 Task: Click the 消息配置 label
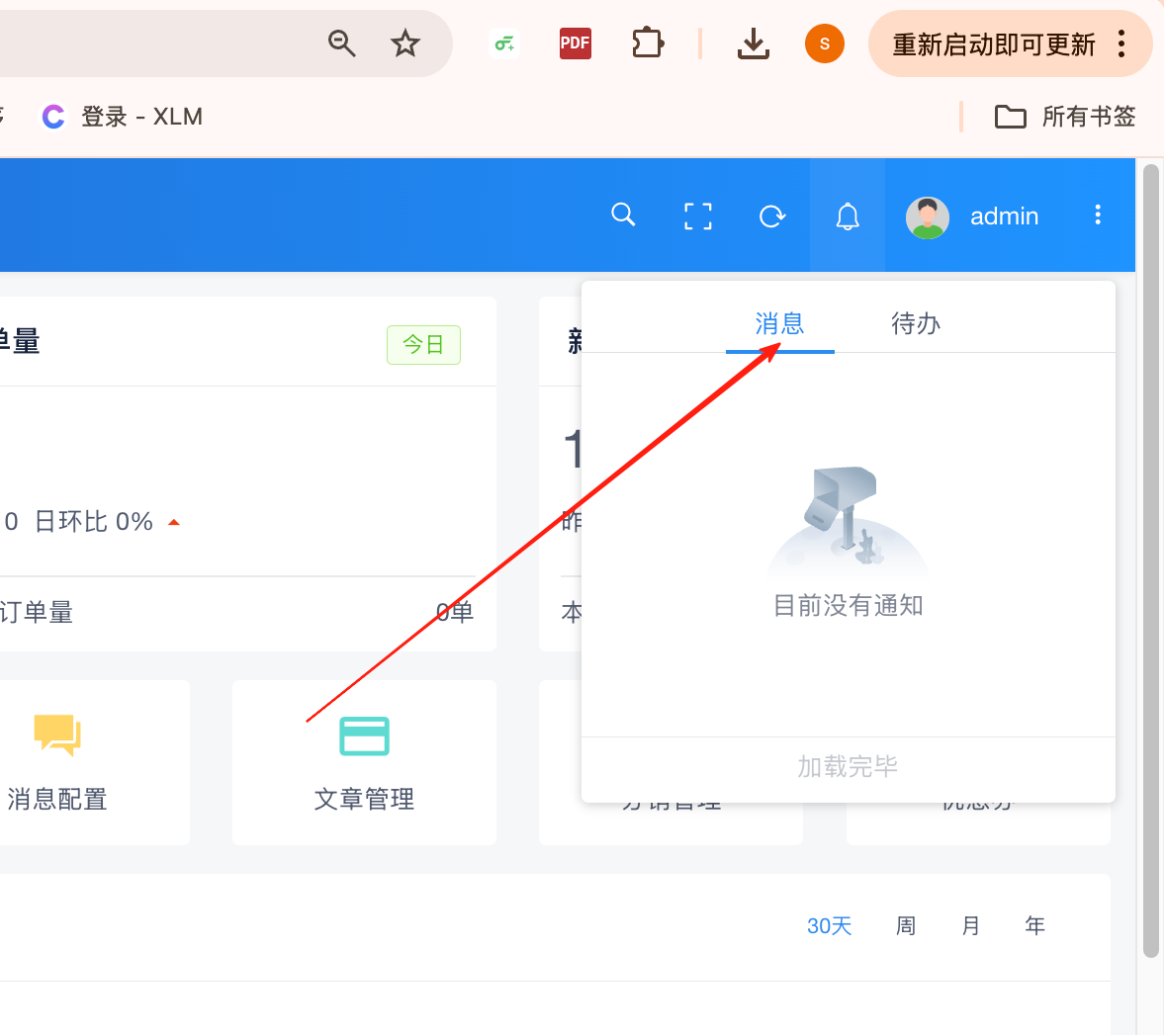click(57, 799)
